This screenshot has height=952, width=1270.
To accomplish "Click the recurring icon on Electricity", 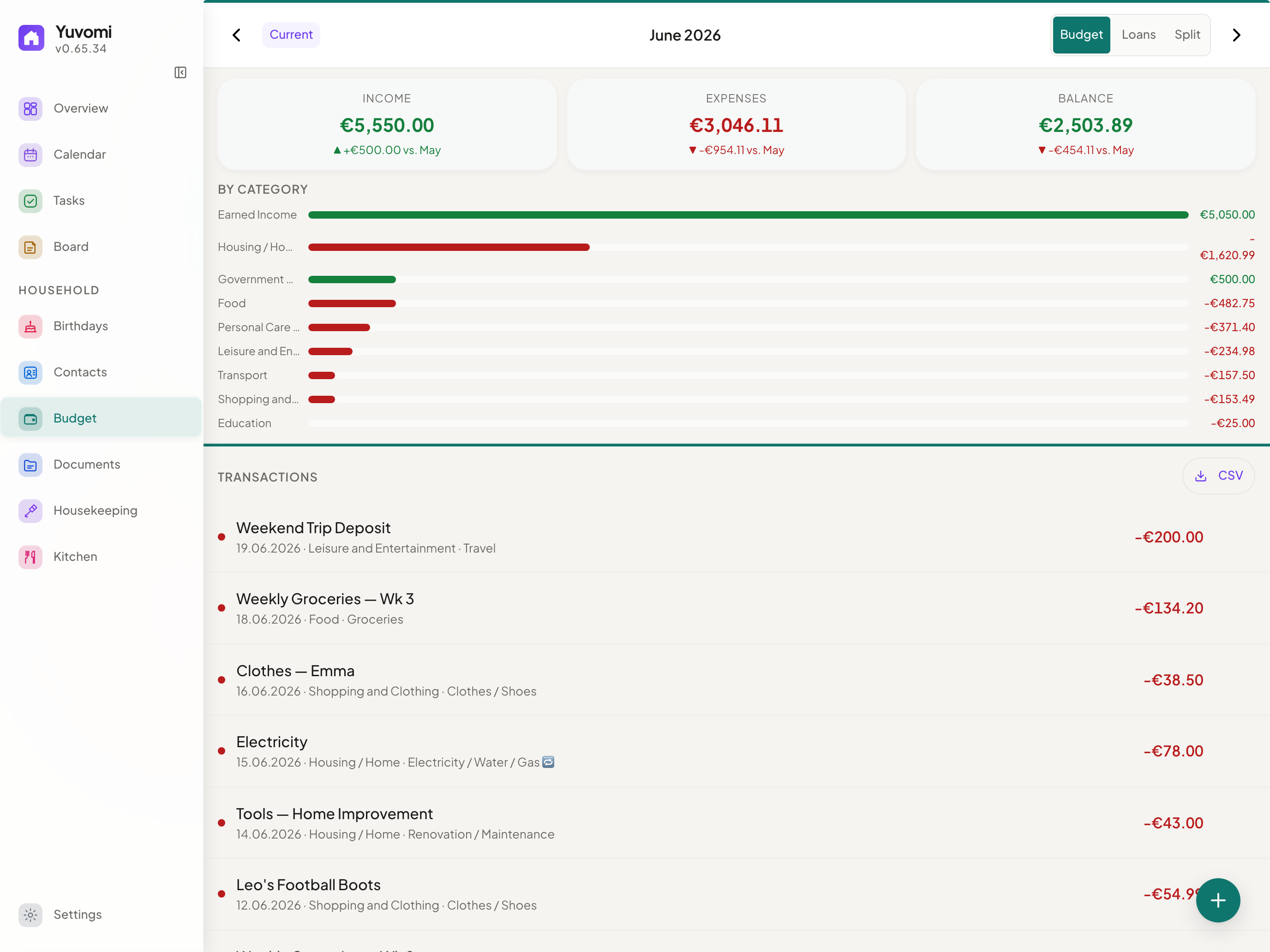I will (x=548, y=762).
